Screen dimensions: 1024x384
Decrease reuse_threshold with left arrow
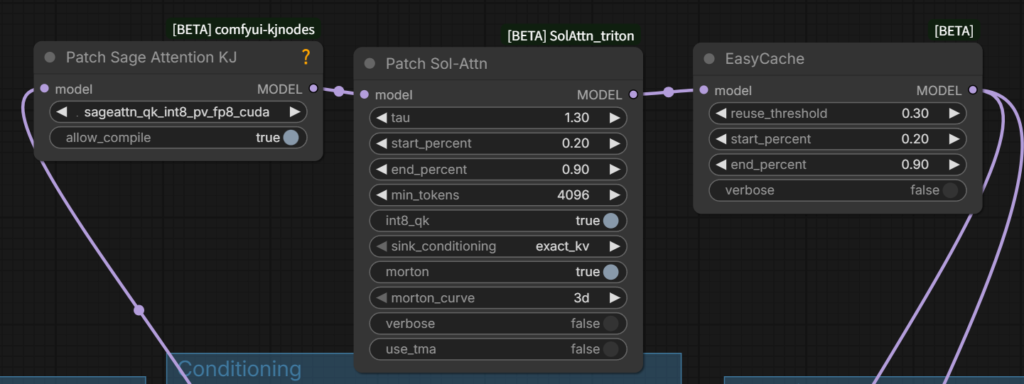click(721, 113)
